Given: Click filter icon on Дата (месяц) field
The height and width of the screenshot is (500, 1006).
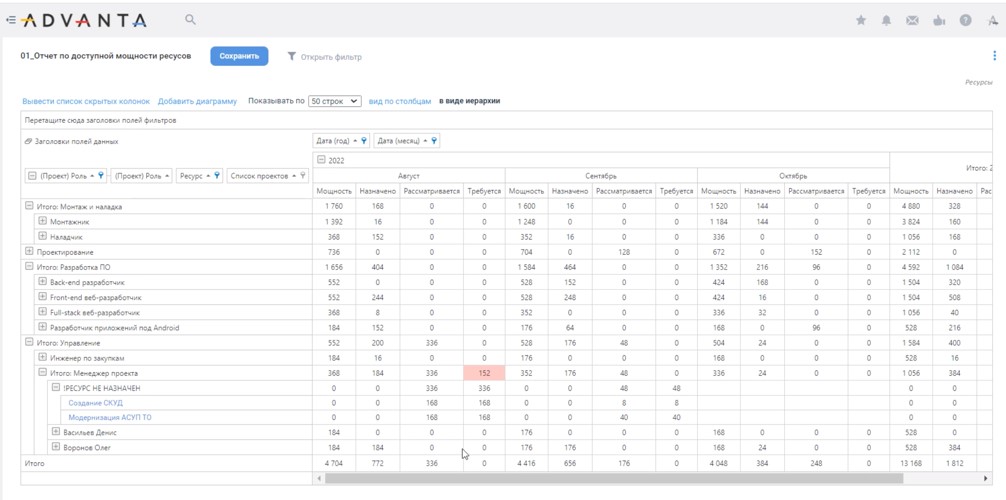Looking at the screenshot, I should point(434,141).
